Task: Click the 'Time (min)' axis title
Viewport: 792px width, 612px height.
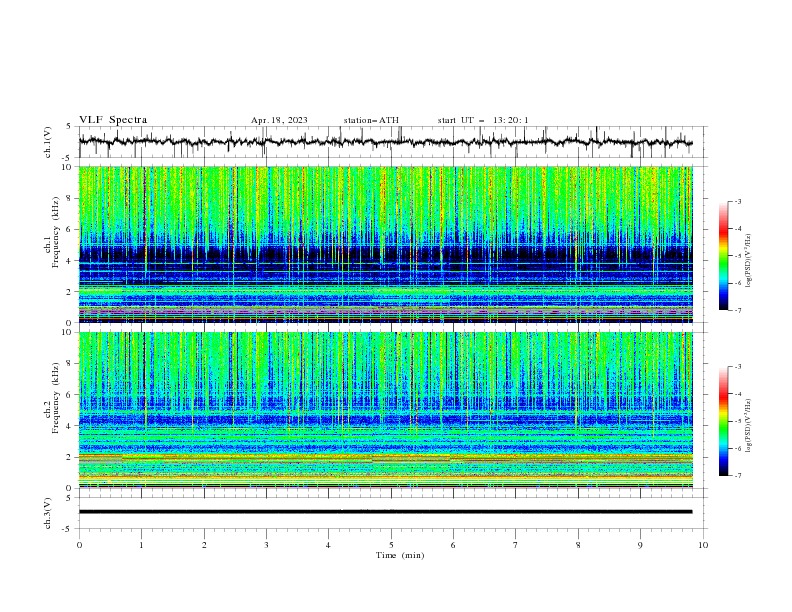Action: (x=400, y=555)
